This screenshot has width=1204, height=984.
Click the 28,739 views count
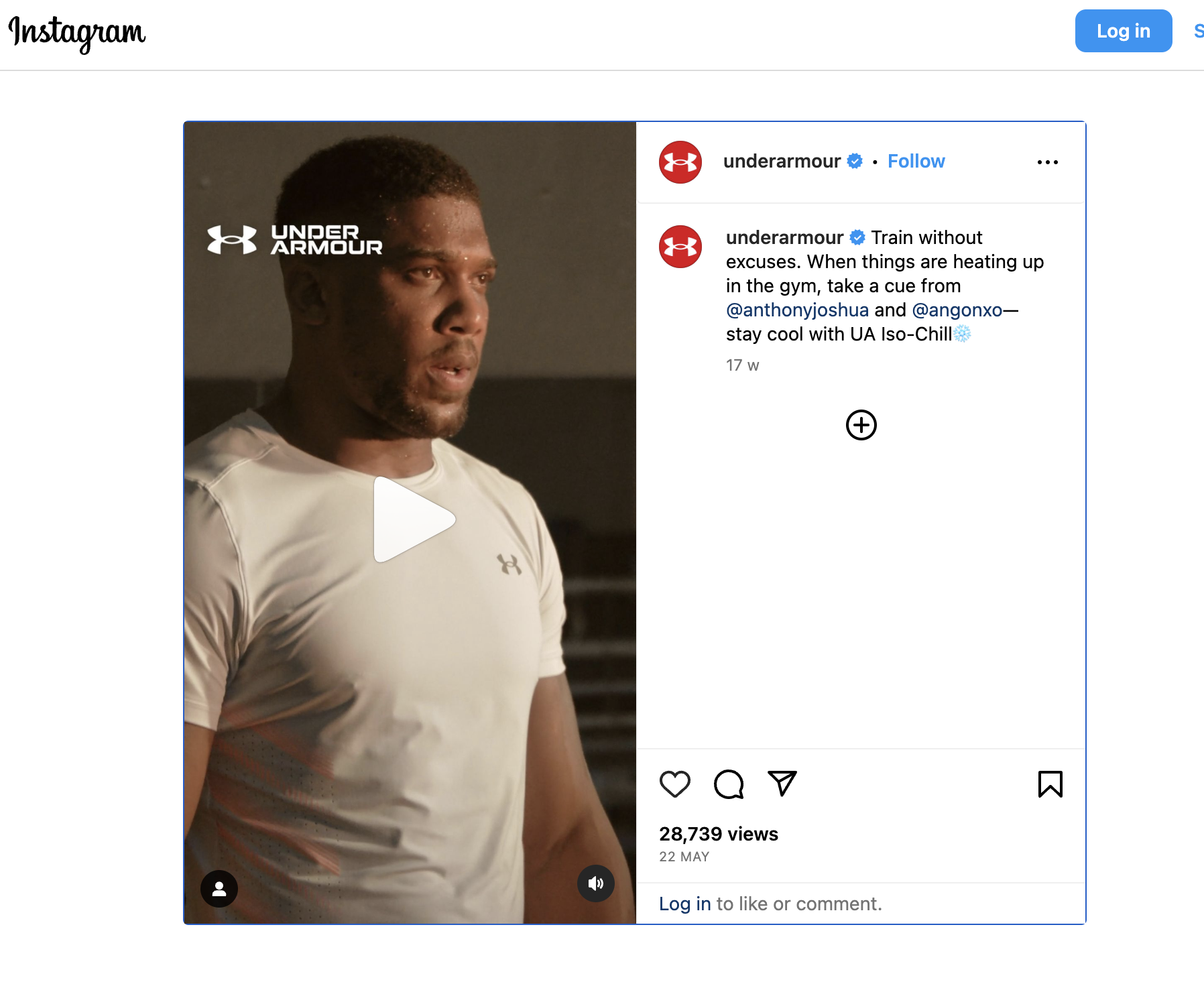click(718, 834)
